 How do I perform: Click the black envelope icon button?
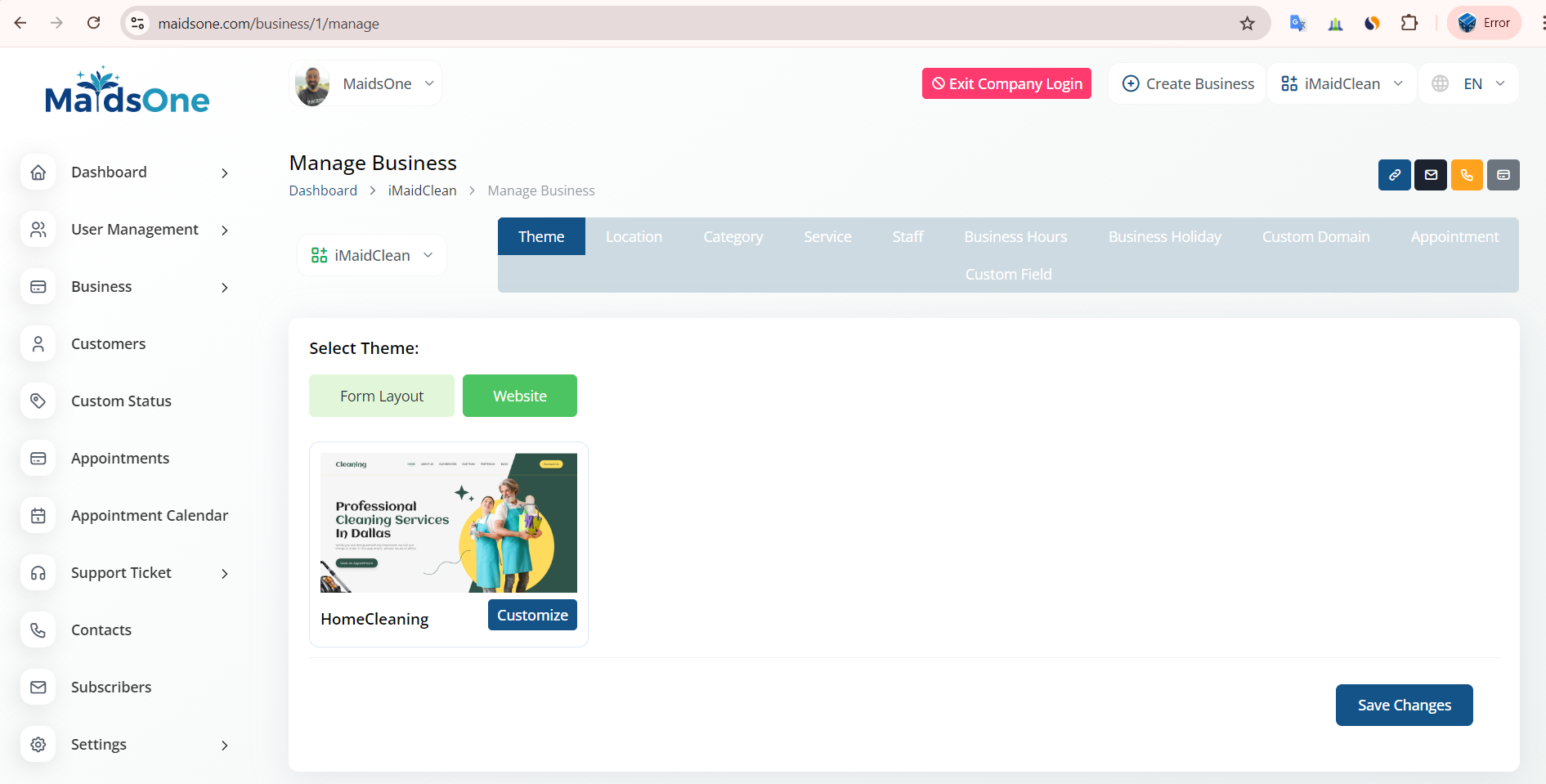pos(1431,175)
